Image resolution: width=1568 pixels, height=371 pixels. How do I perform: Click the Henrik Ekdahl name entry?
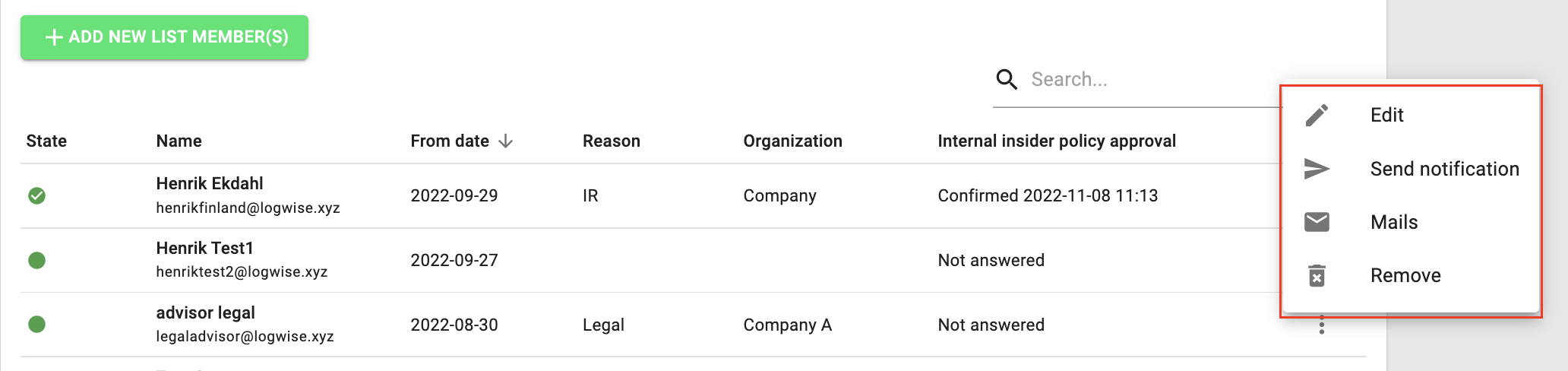(x=210, y=183)
